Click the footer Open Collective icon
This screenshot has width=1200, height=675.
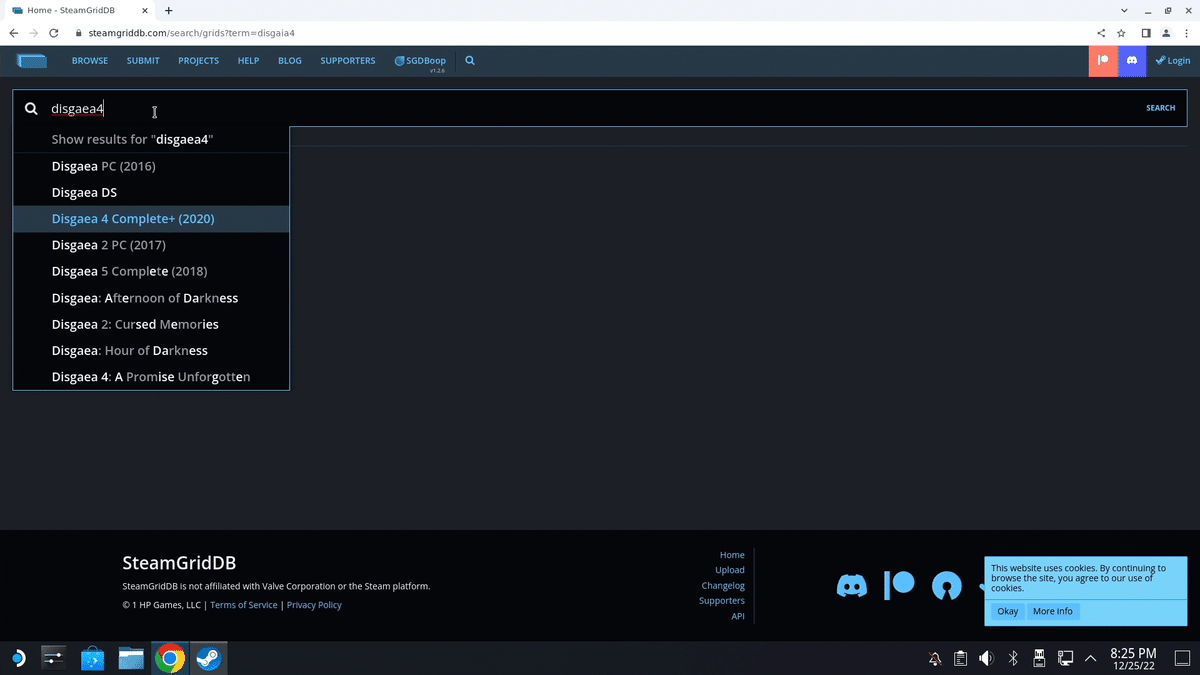click(946, 586)
